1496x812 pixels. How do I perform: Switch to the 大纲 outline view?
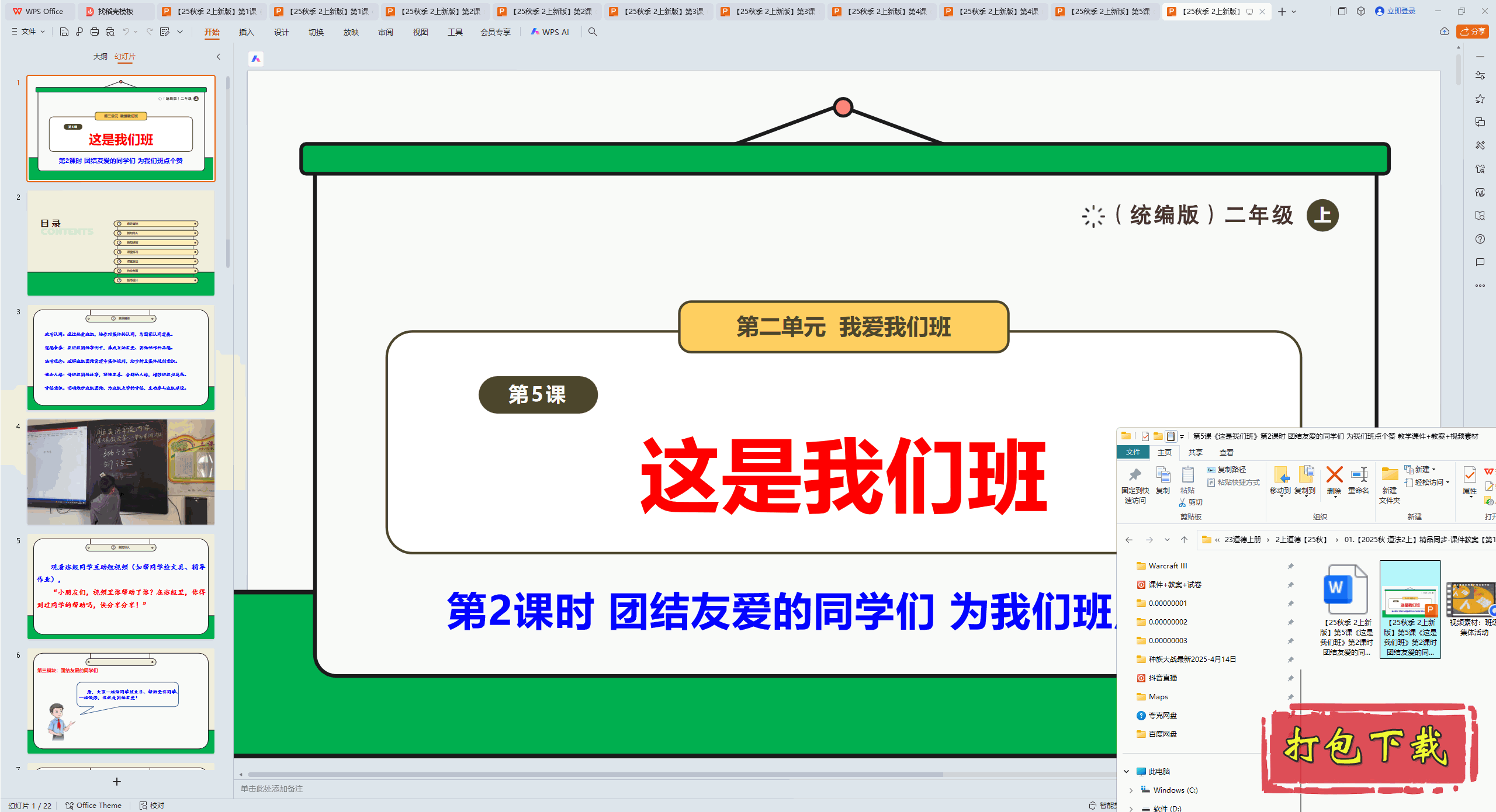point(100,57)
